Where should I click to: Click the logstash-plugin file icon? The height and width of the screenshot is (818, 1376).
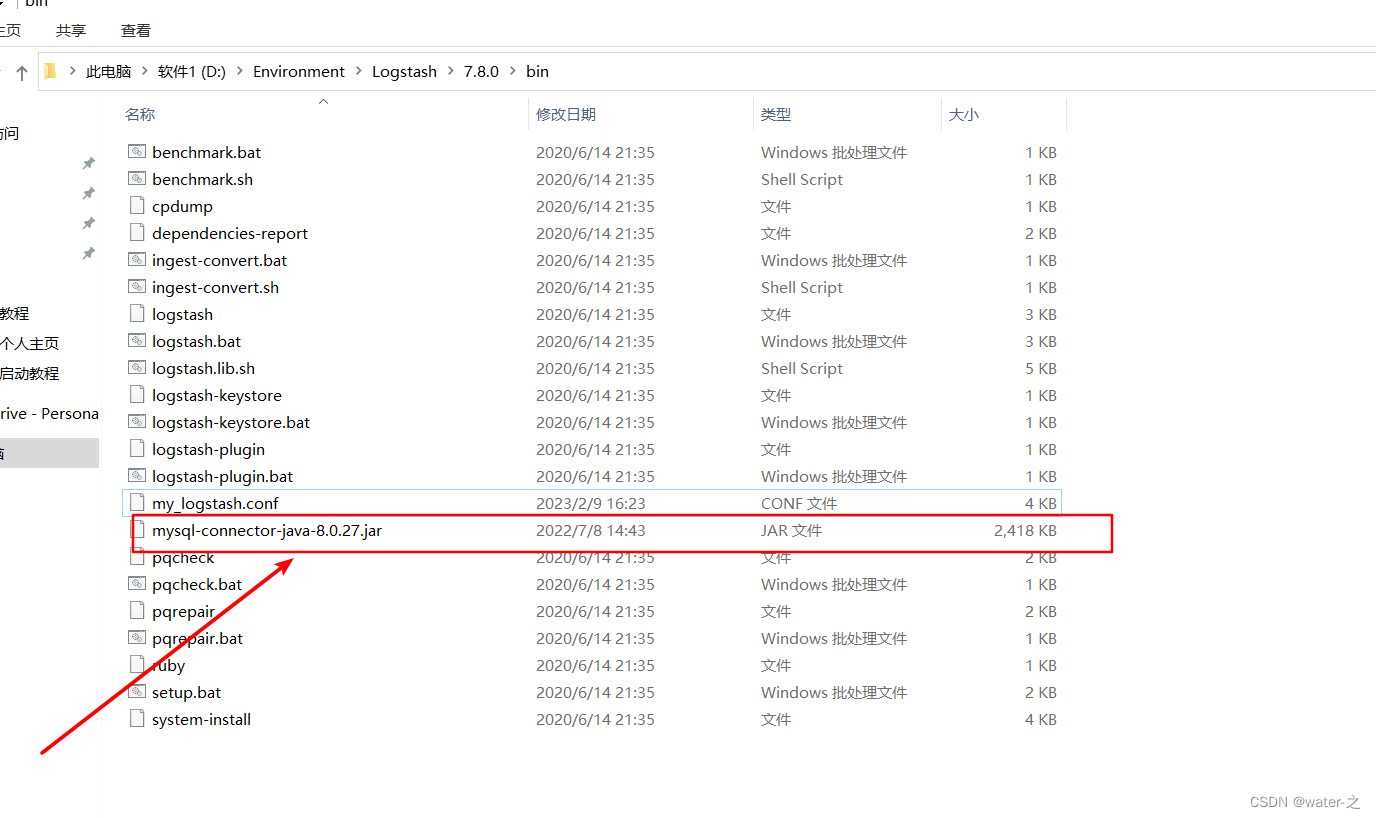click(137, 449)
